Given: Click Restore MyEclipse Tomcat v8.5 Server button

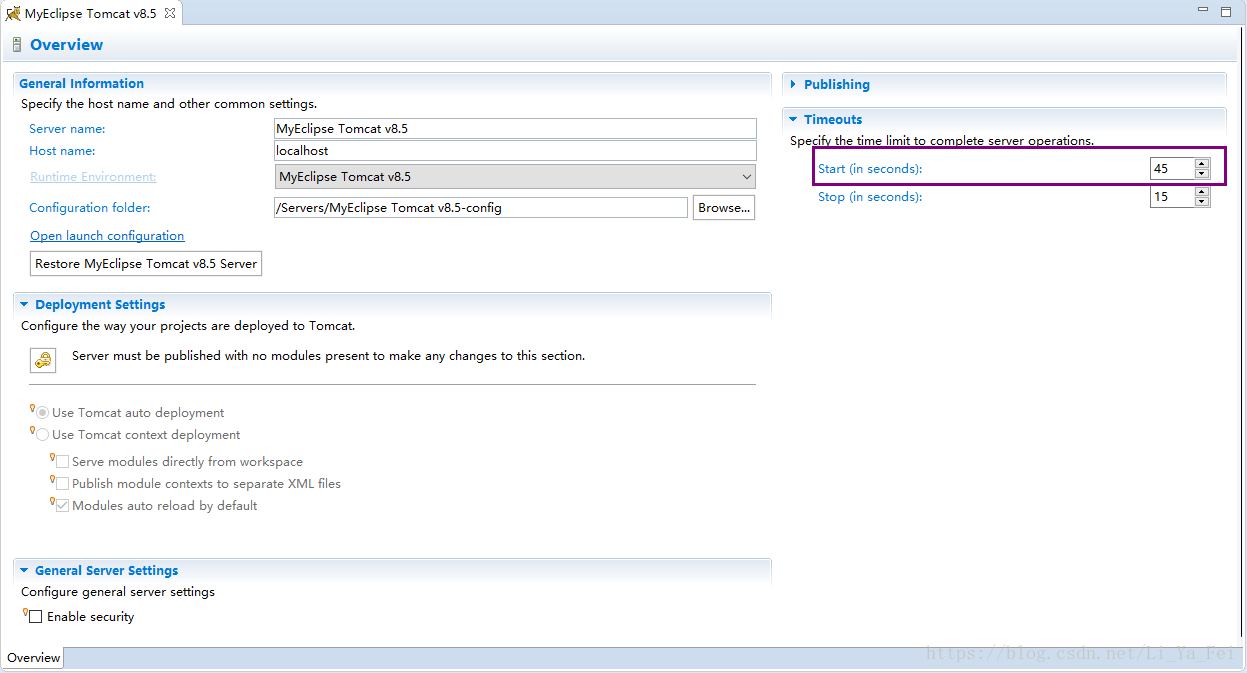Looking at the screenshot, I should pyautogui.click(x=146, y=264).
